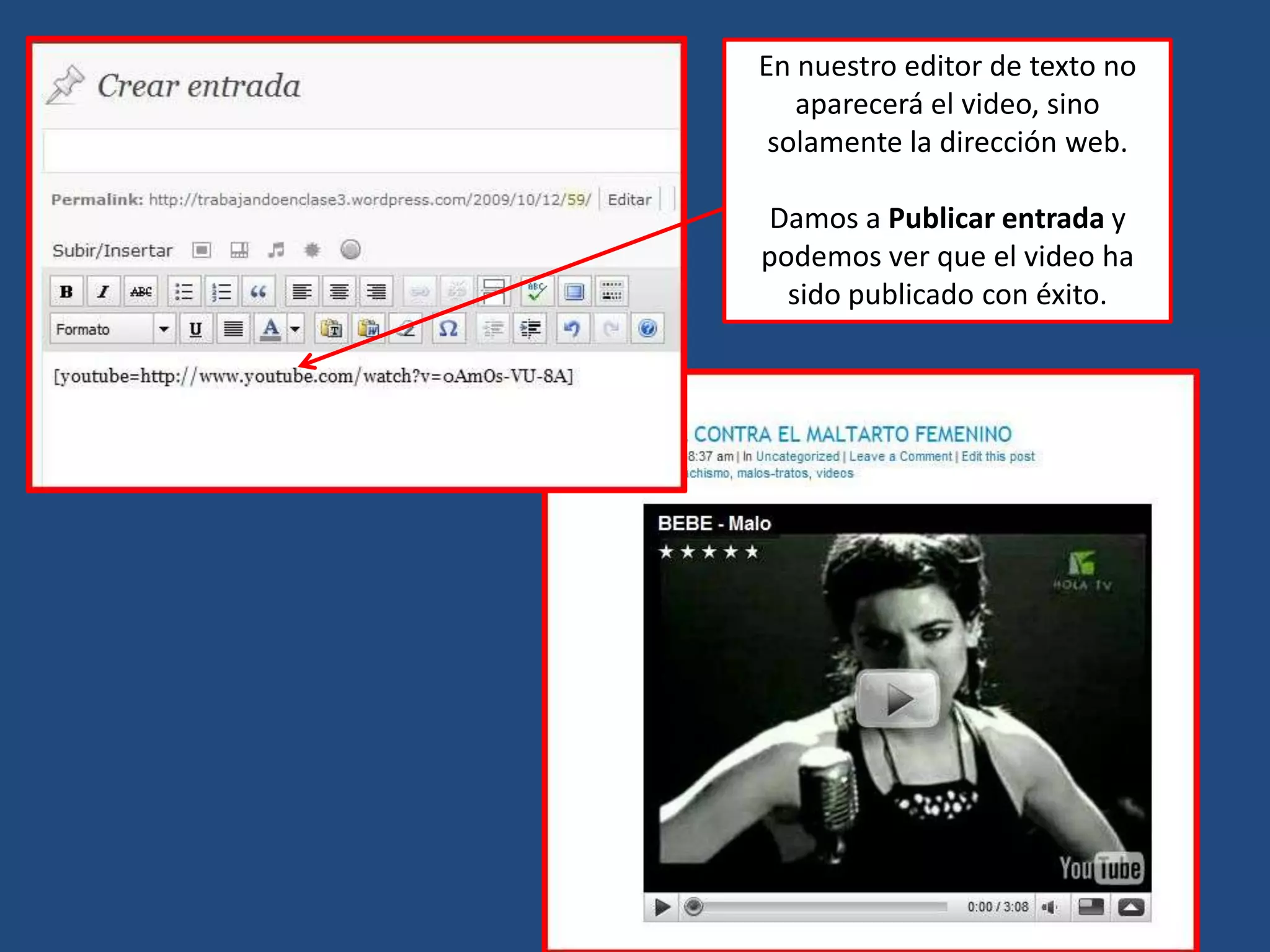Image resolution: width=1270 pixels, height=952 pixels.
Task: Toggle italic formatting
Action: (104, 291)
